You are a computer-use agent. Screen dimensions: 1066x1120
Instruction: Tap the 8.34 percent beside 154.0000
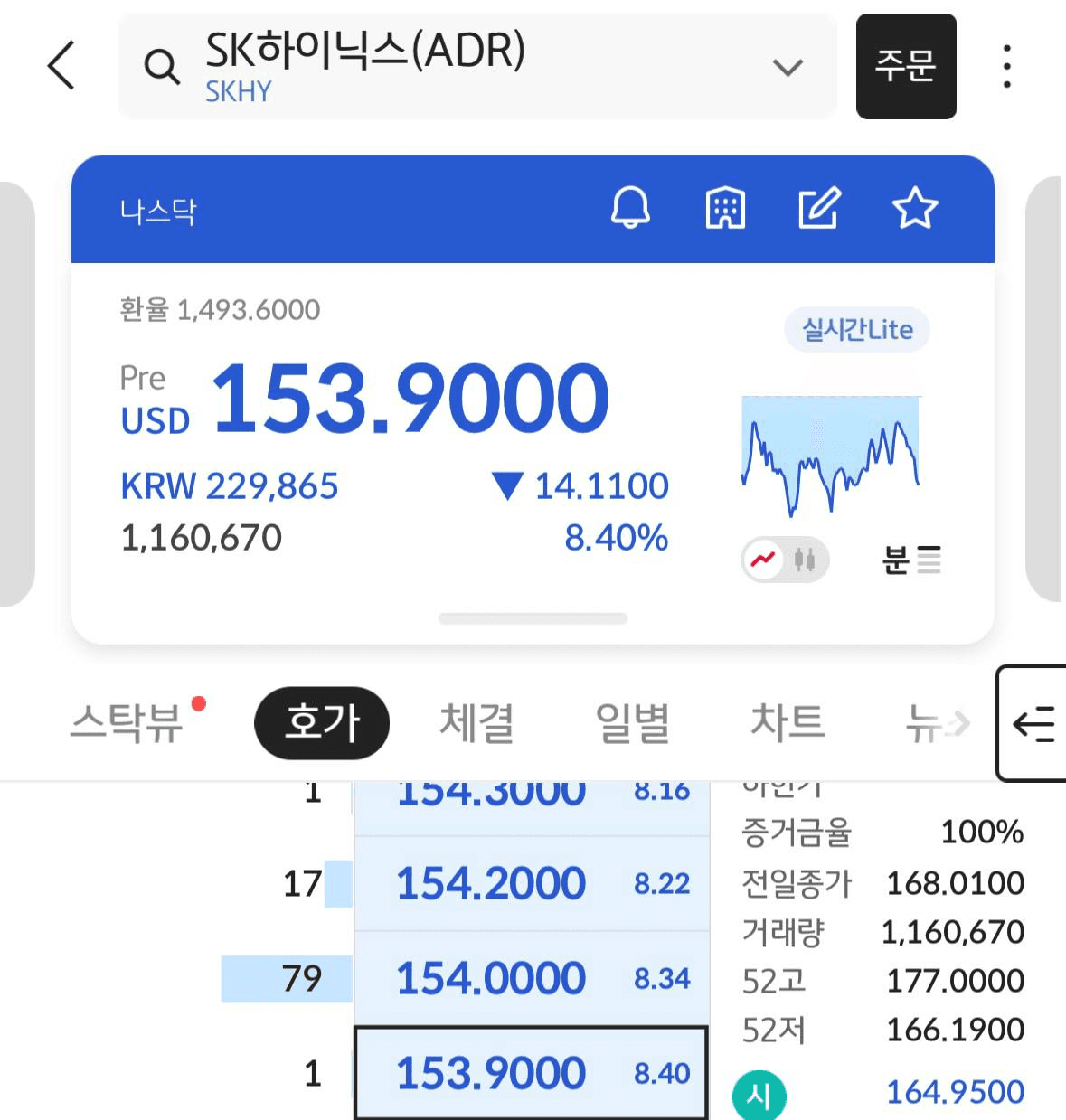662,978
